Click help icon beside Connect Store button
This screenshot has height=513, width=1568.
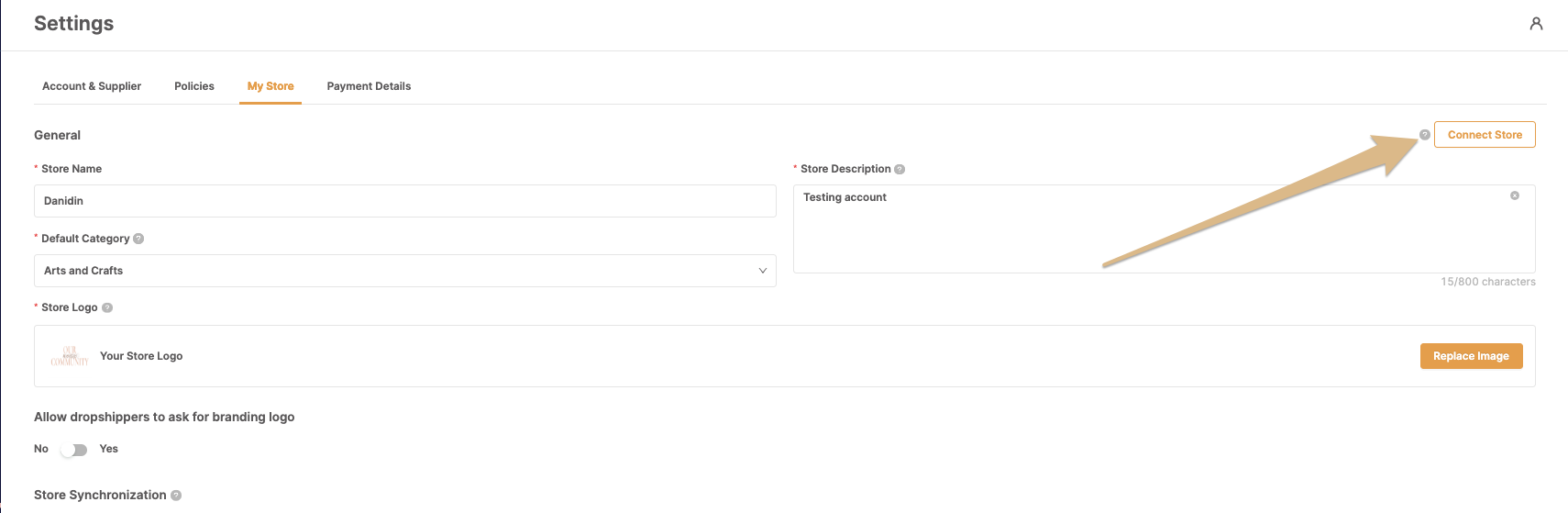(x=1424, y=135)
